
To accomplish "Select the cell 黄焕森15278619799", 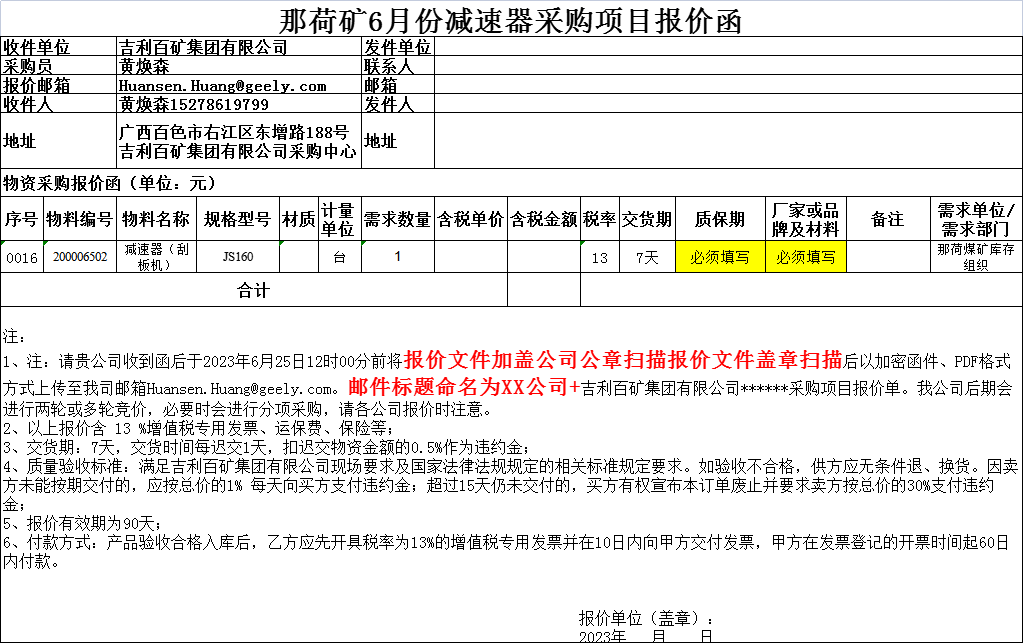I will 238,104.
